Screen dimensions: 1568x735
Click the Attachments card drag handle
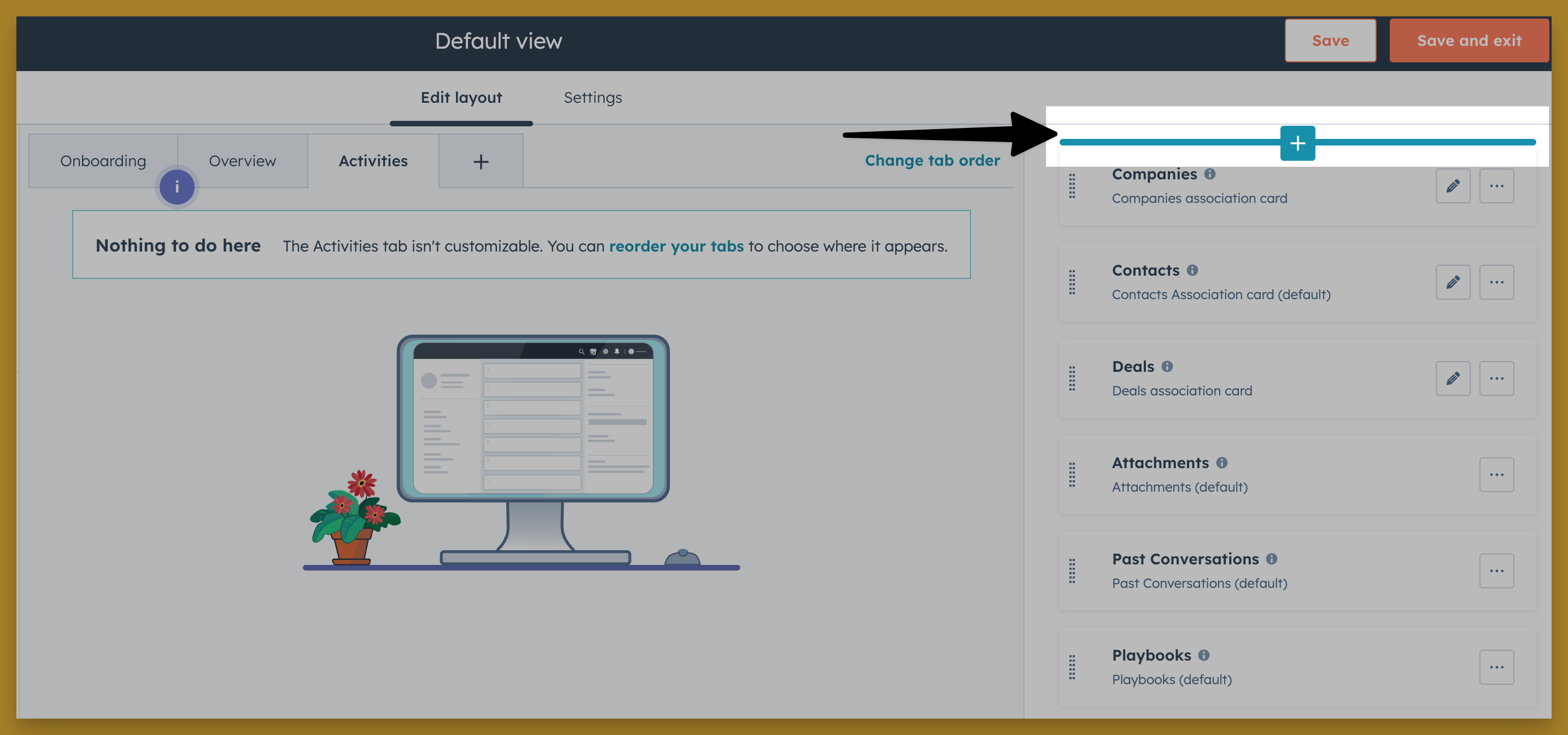click(x=1072, y=475)
